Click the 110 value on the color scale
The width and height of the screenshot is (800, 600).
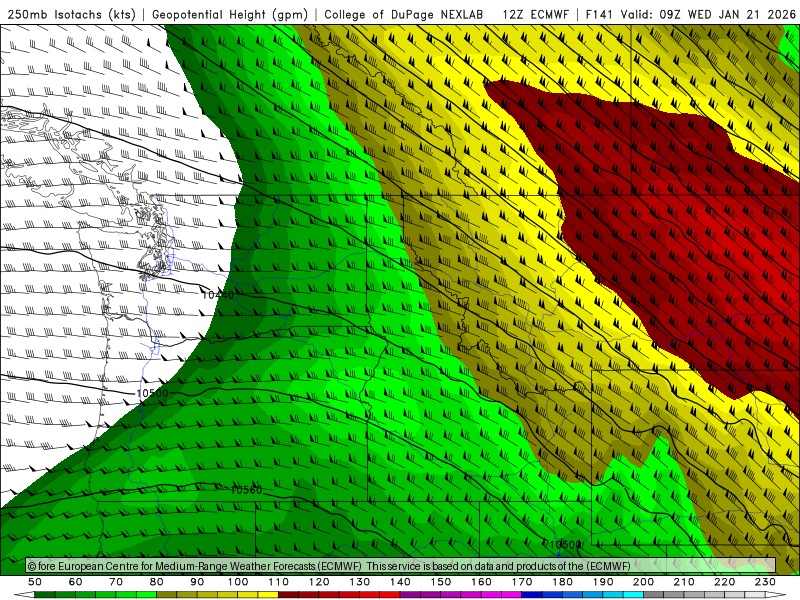tap(279, 582)
